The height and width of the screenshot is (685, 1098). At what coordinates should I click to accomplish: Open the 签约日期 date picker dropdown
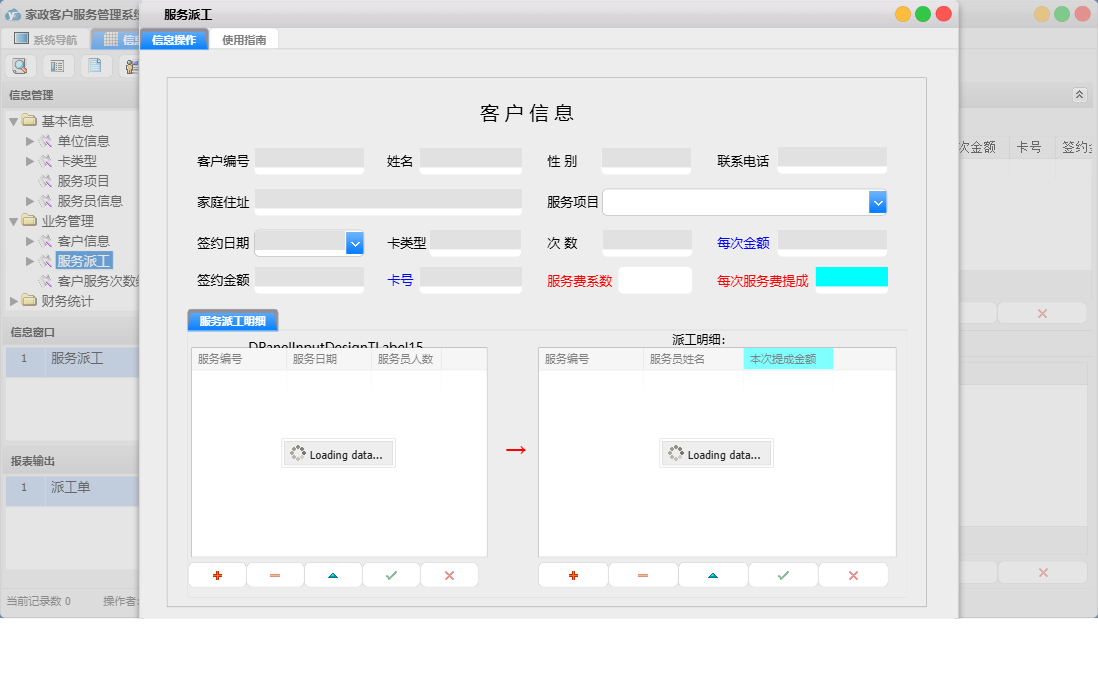(x=356, y=242)
